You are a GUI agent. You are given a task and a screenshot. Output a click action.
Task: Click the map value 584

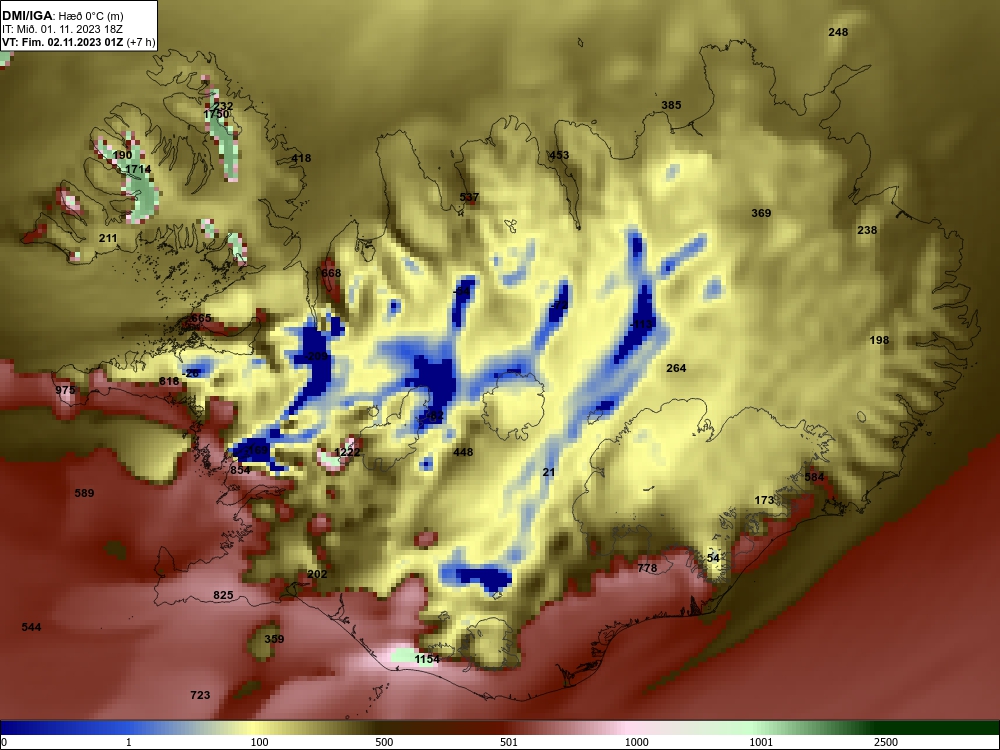[x=814, y=476]
